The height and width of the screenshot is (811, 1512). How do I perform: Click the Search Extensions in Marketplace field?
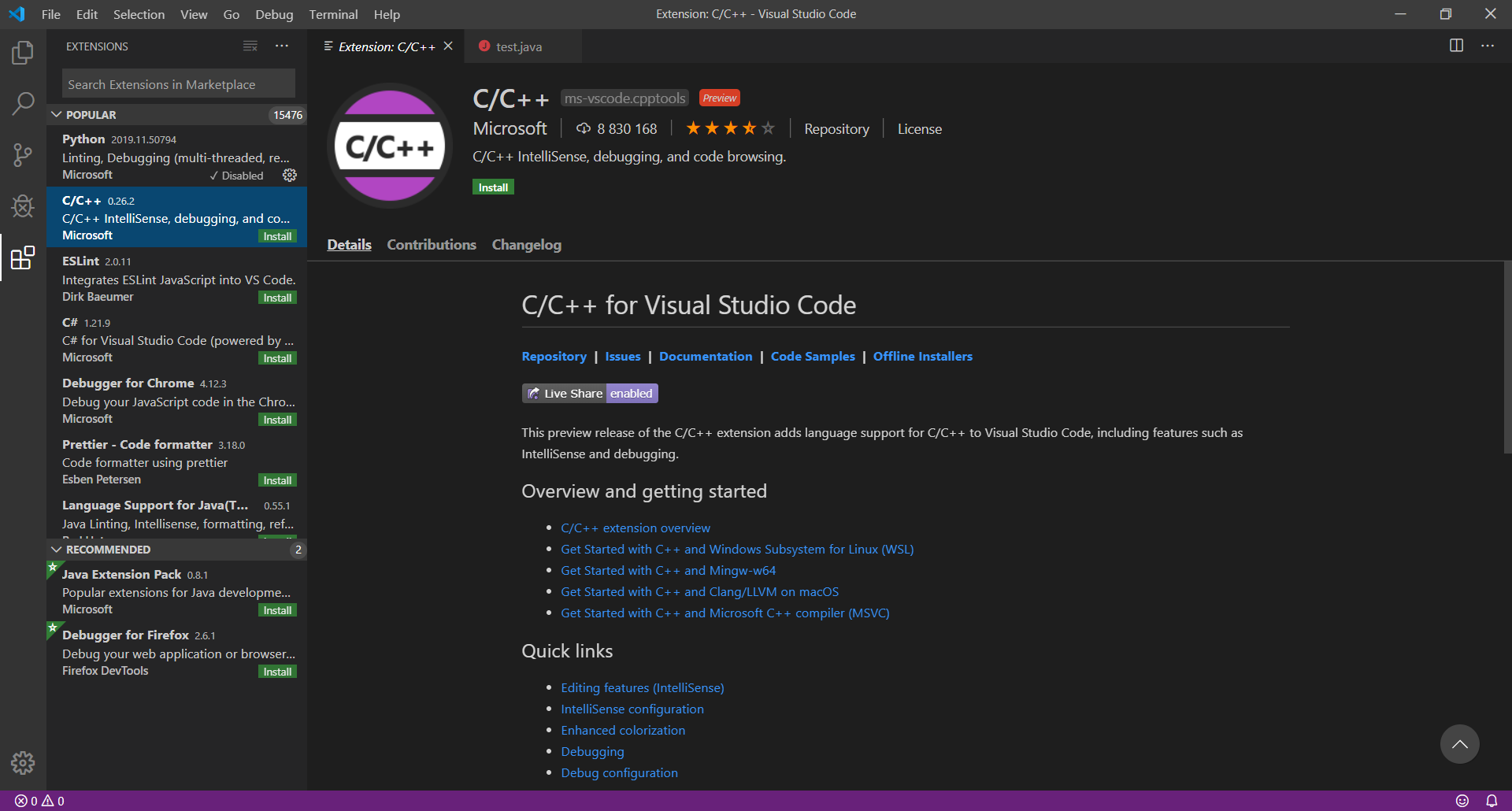(x=178, y=84)
